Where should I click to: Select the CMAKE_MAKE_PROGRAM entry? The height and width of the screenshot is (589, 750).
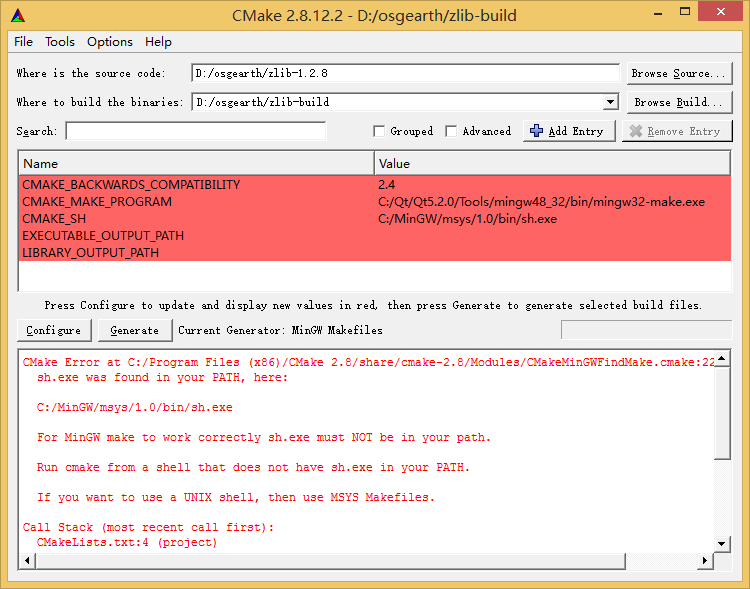tap(97, 202)
